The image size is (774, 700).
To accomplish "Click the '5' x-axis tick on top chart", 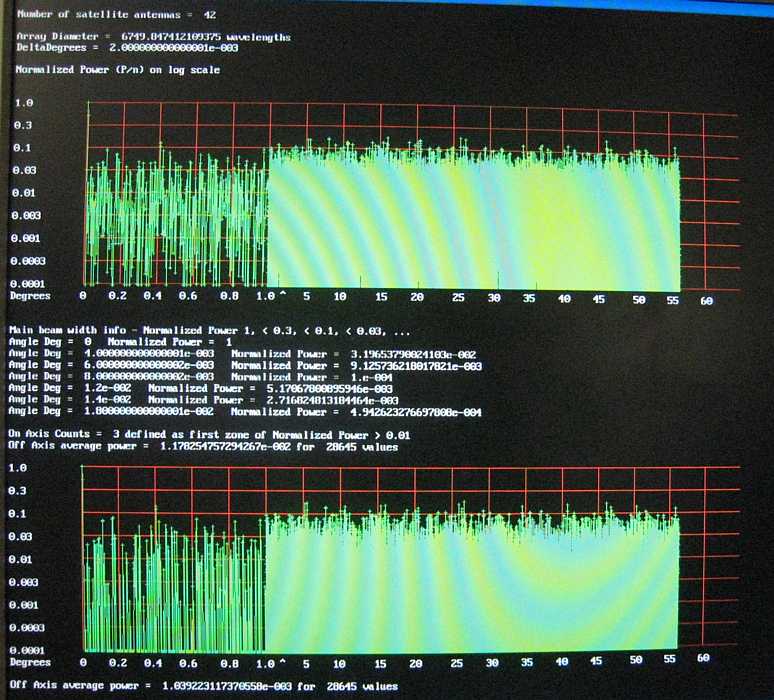I will click(x=307, y=296).
